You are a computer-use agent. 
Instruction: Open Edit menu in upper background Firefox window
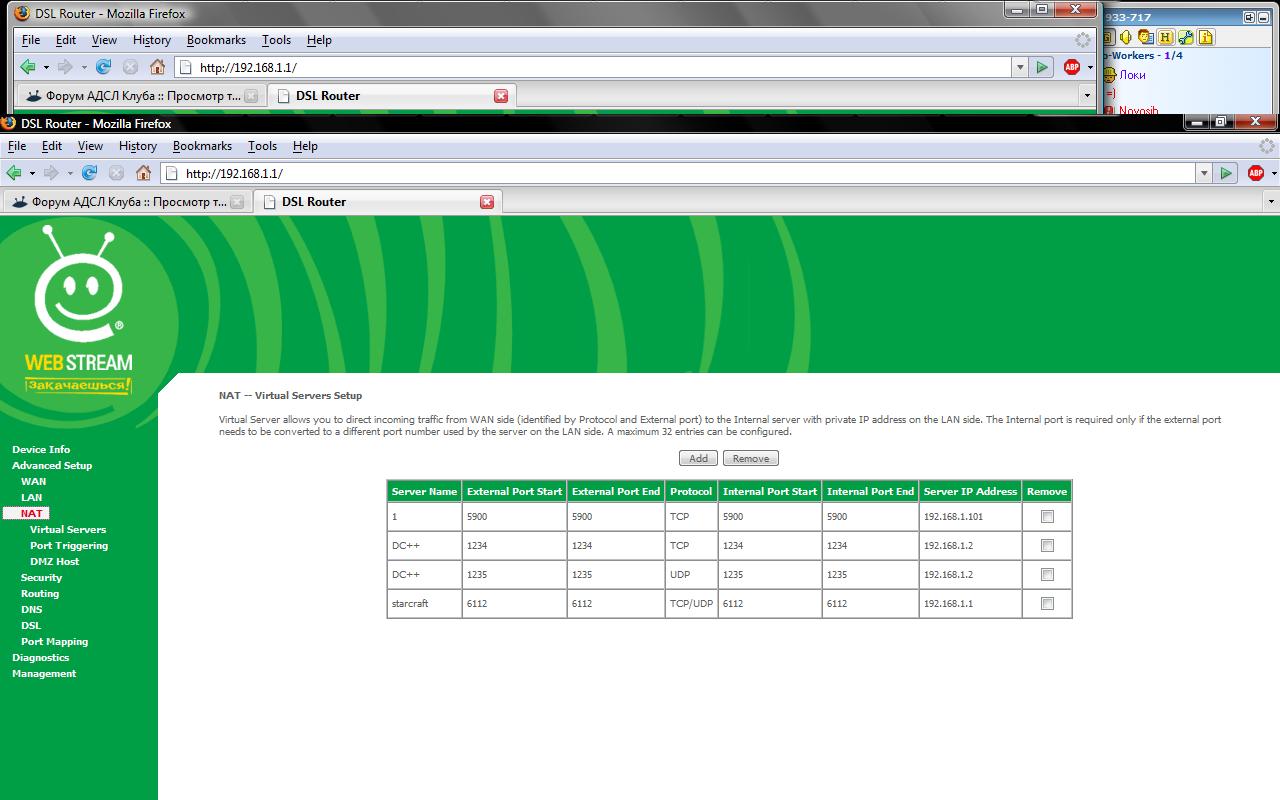(x=66, y=40)
